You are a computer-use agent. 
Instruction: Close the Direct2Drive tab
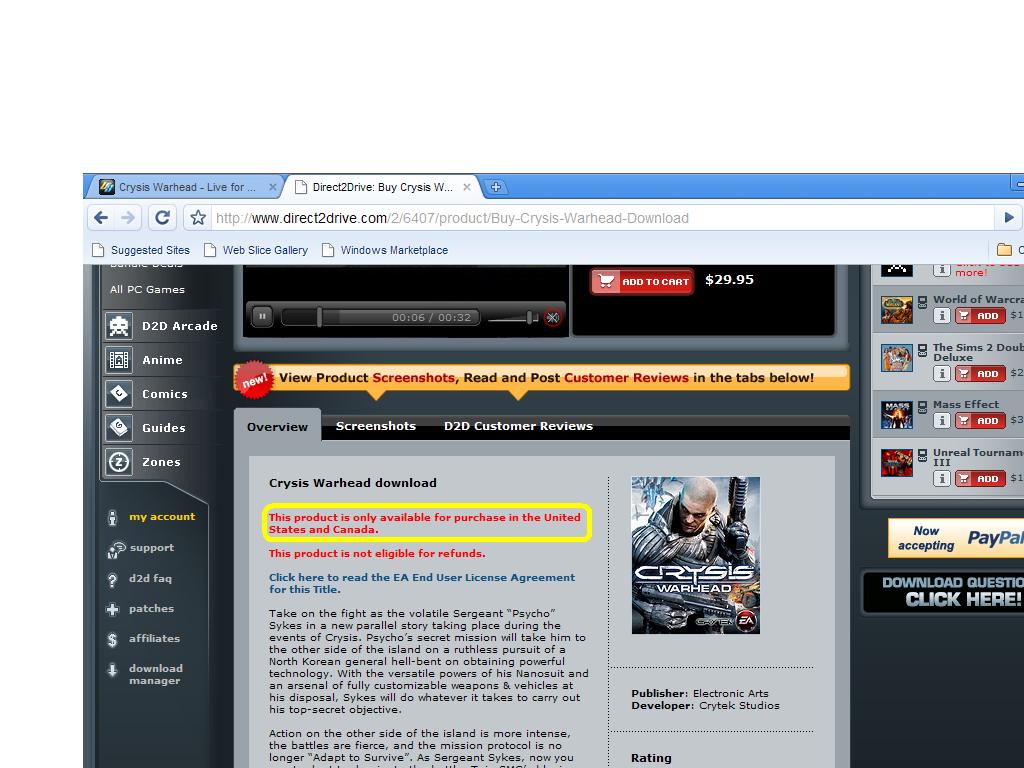(x=467, y=187)
